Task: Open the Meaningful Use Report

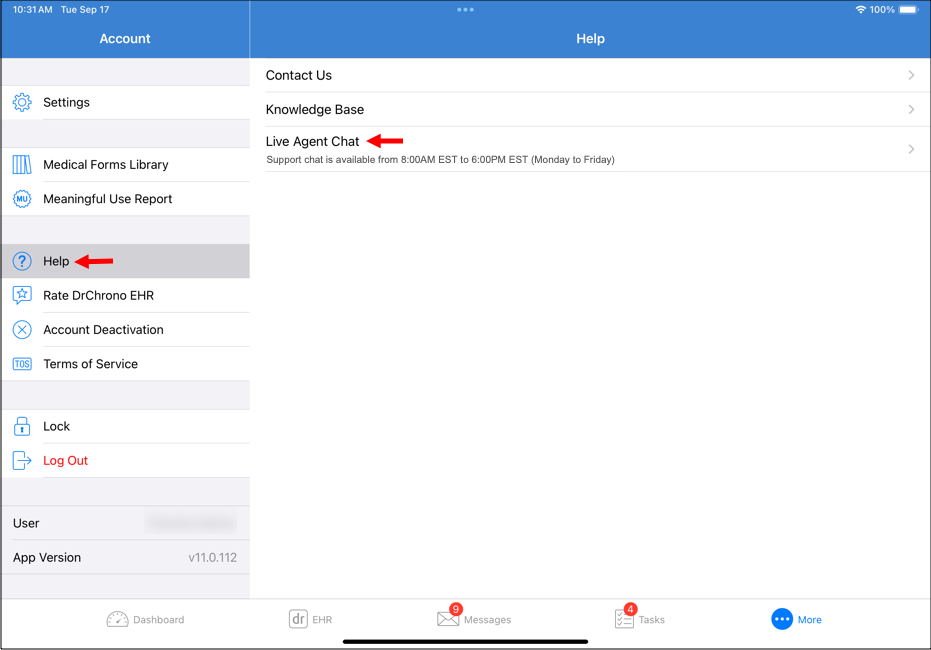Action: coord(125,199)
